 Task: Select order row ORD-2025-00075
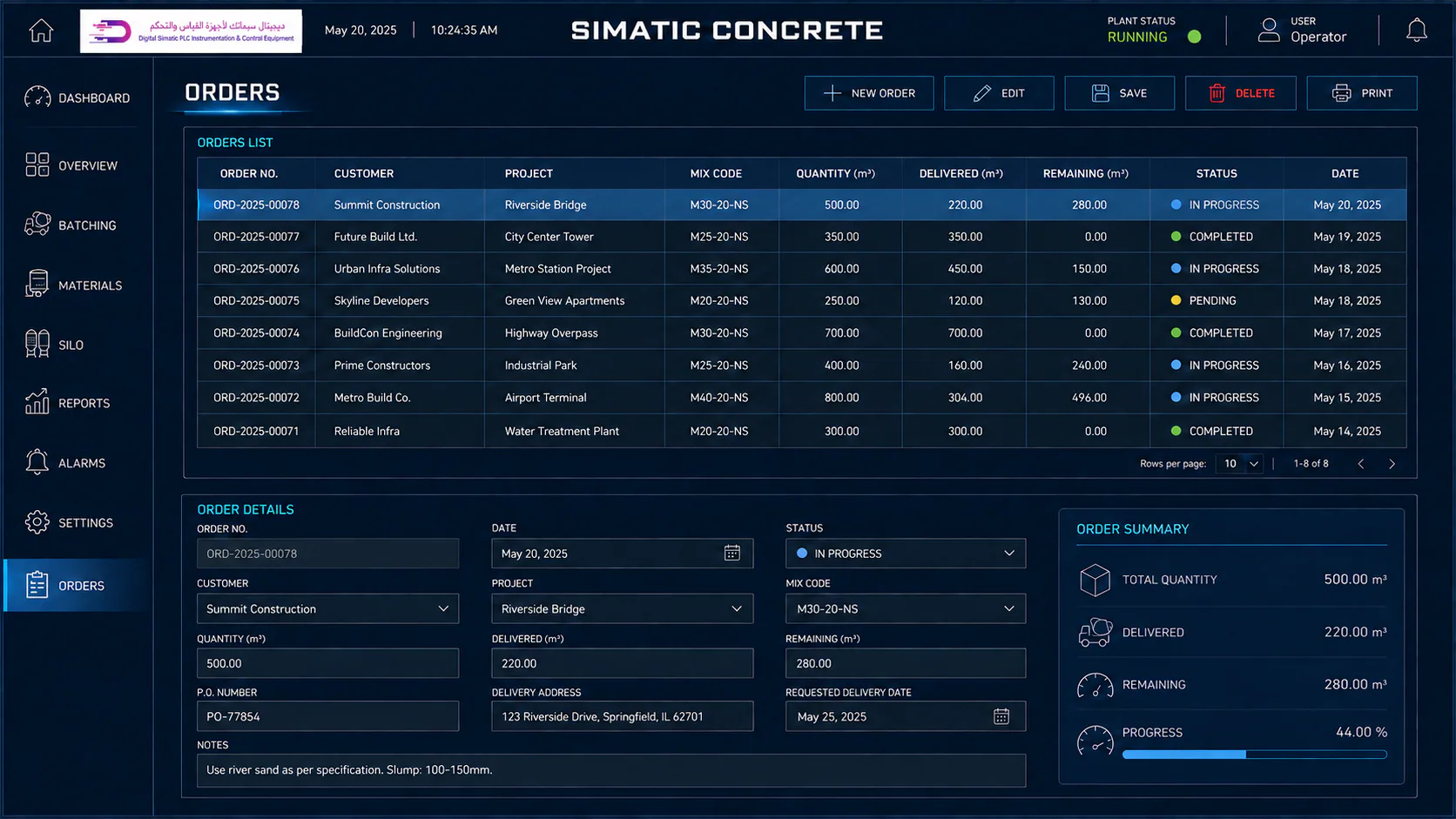coord(801,301)
